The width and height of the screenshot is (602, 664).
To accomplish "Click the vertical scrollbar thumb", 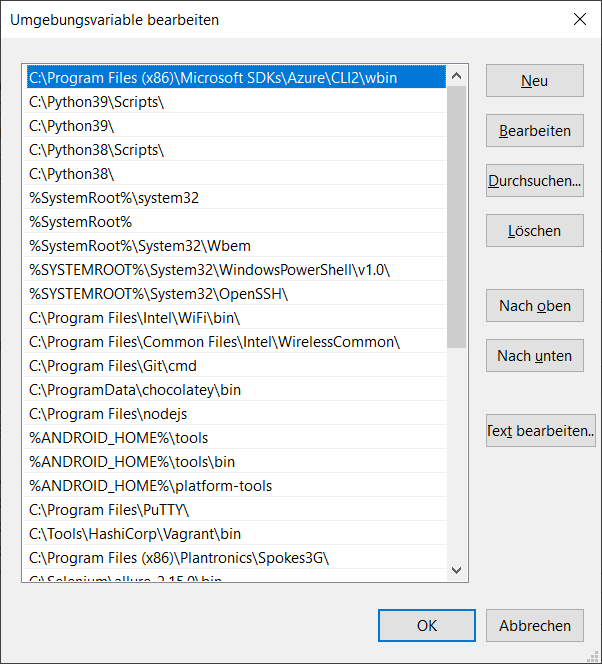I will pyautogui.click(x=457, y=215).
